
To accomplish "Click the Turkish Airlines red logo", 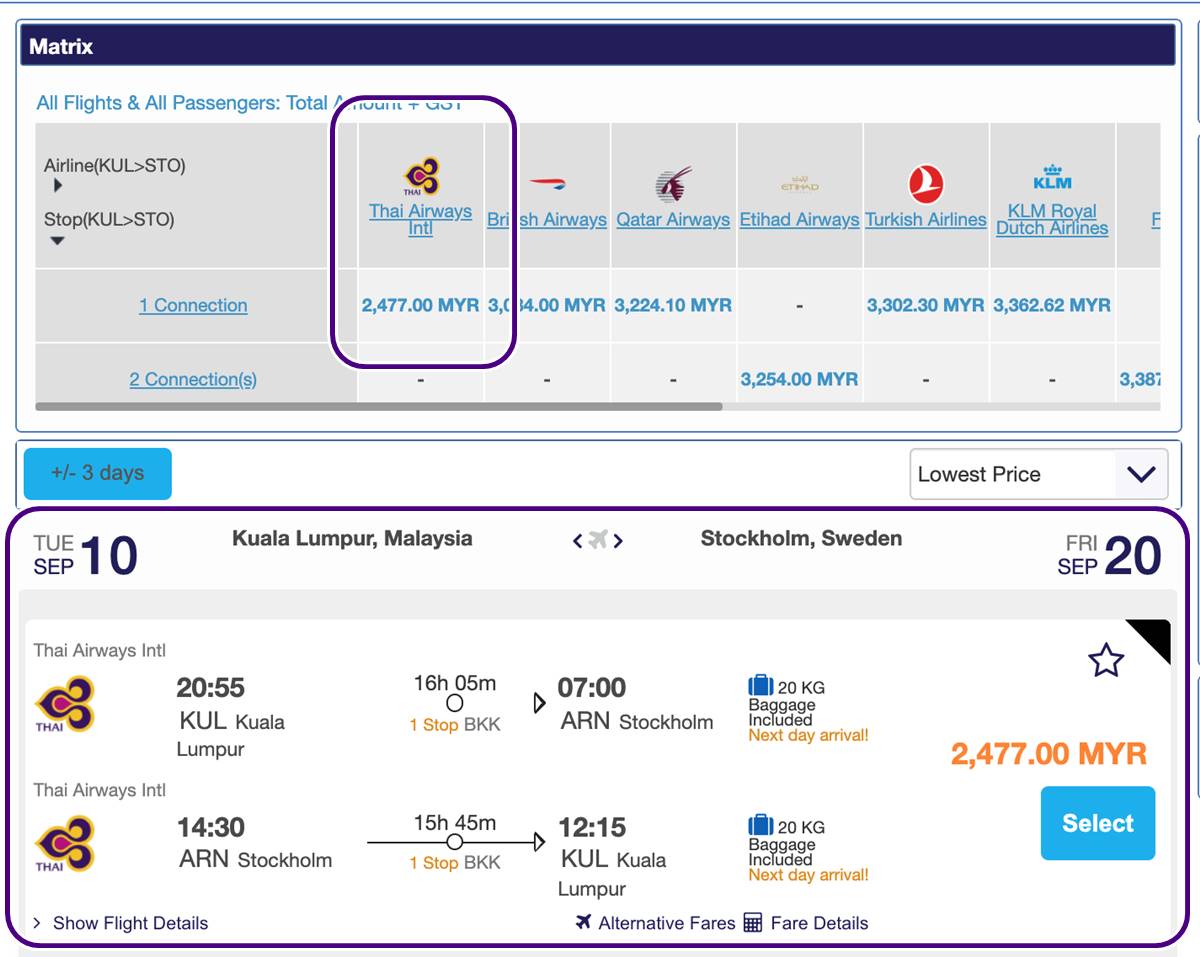I will click(926, 185).
